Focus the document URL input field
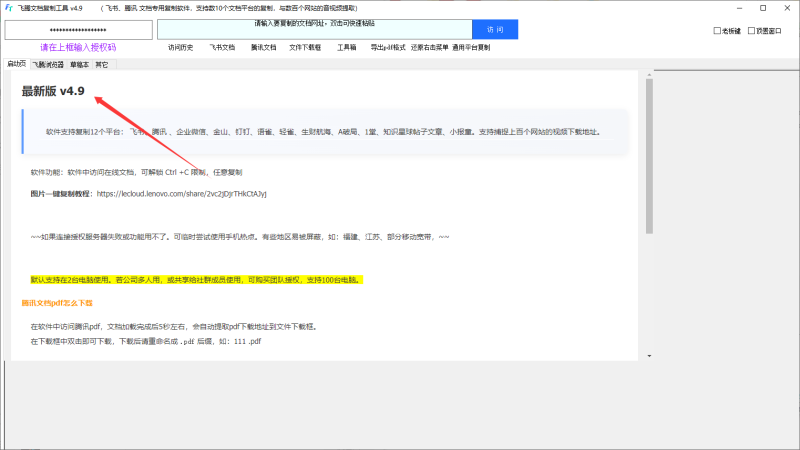 (317, 30)
